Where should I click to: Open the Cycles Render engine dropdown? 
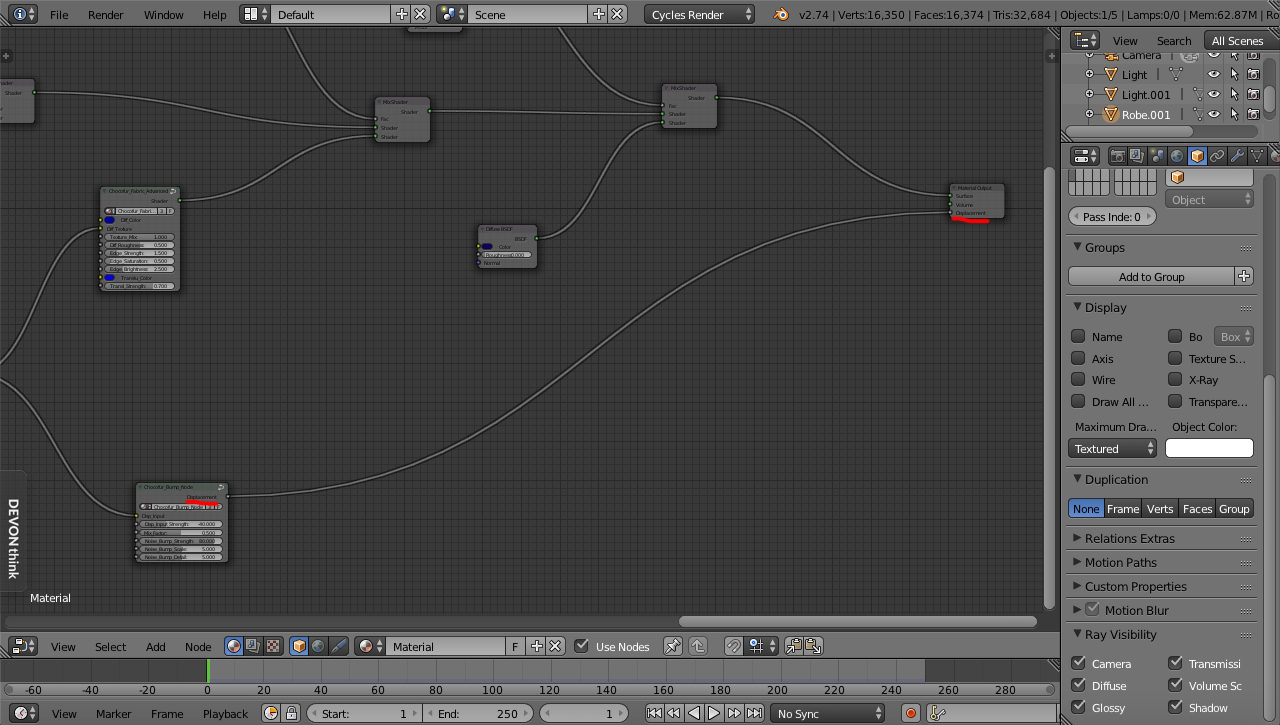(700, 14)
